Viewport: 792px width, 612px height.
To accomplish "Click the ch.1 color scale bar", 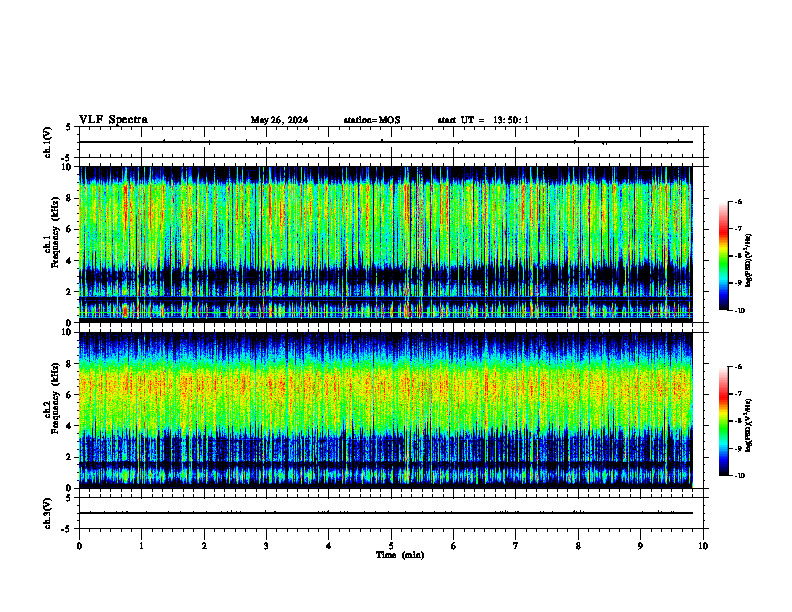I will click(724, 256).
